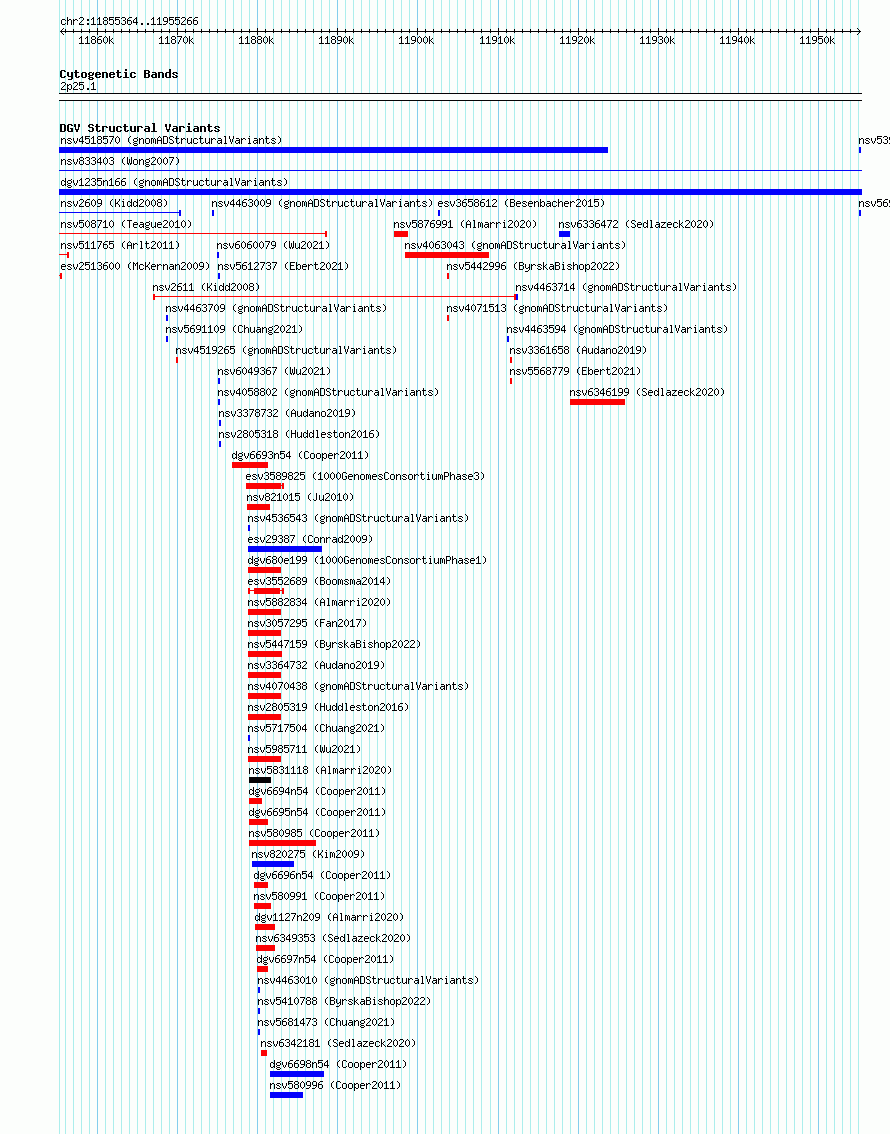Open nsv3378732 (Audano2019) label
890x1134 pixels.
[x=287, y=413]
